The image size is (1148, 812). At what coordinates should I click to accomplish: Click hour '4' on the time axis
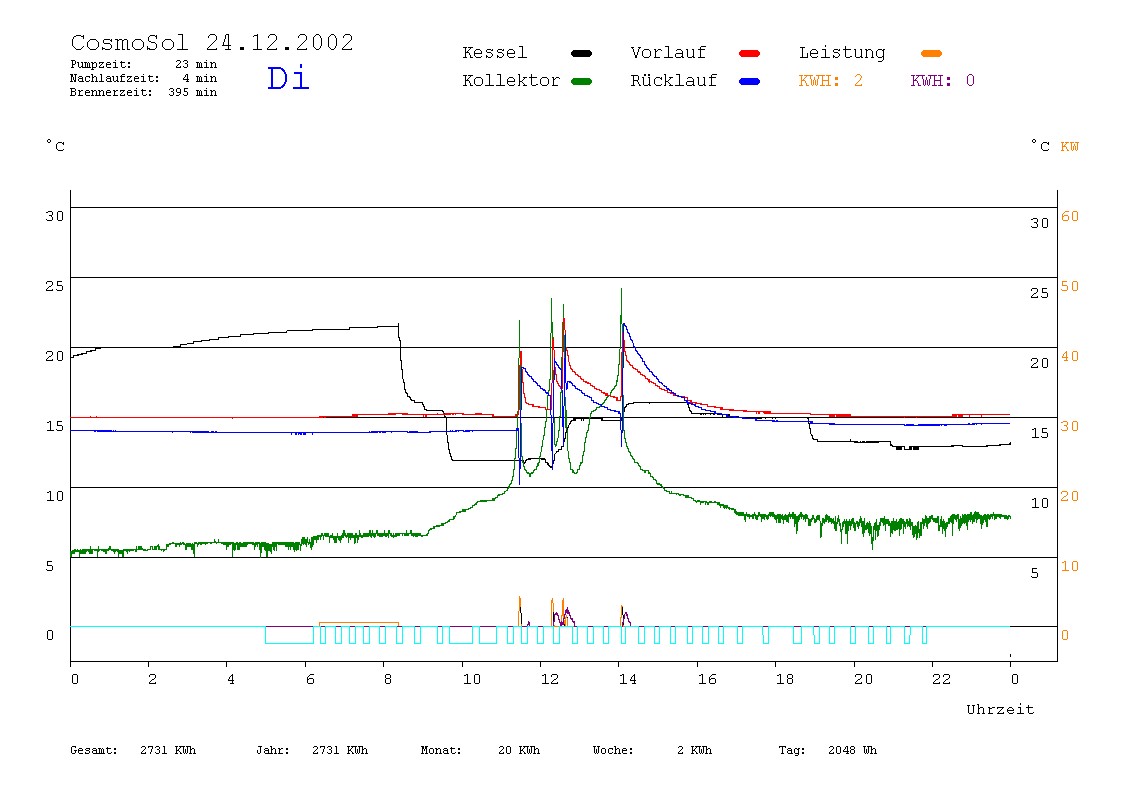(x=231, y=679)
